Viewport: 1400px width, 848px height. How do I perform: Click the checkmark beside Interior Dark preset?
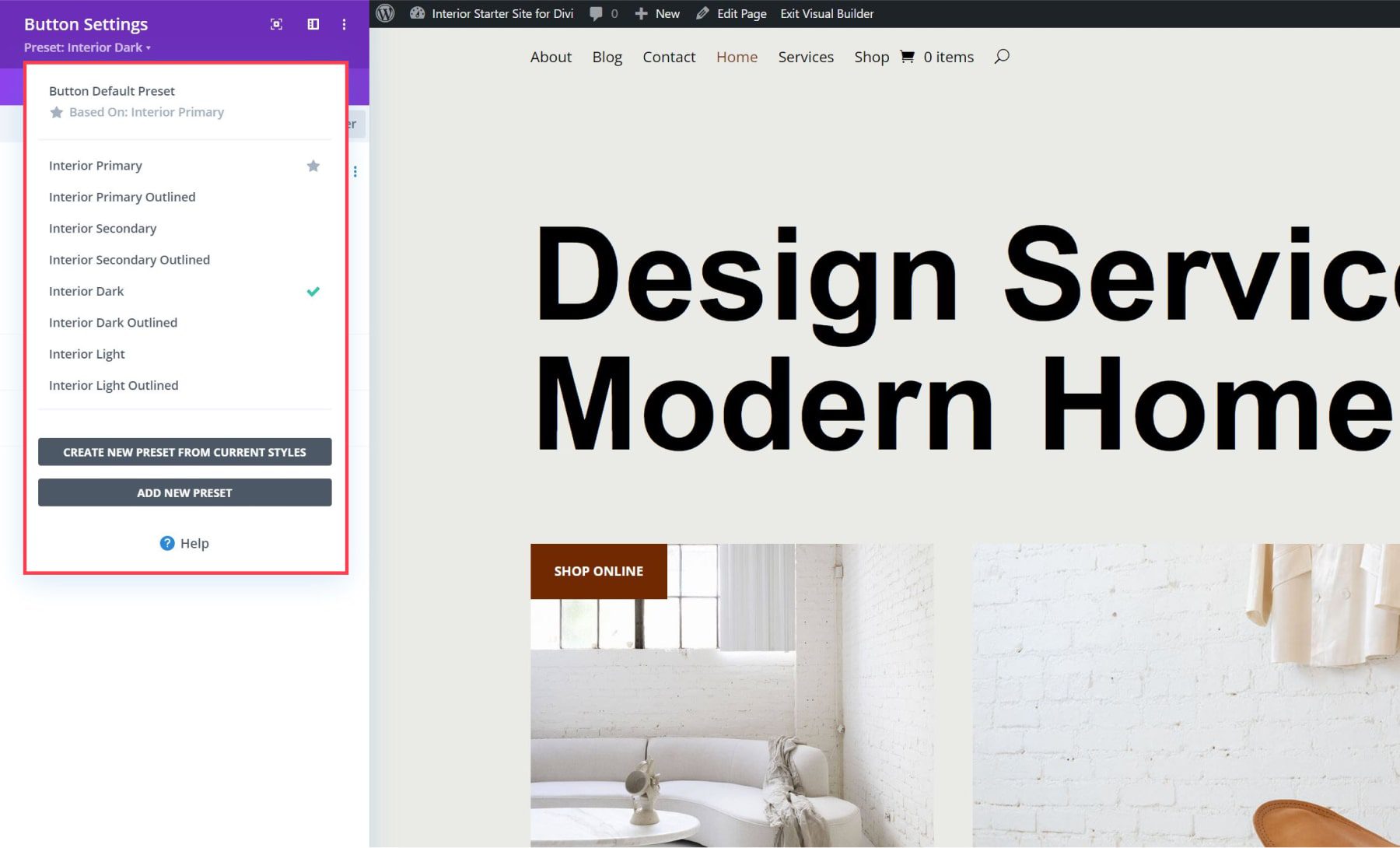(x=313, y=292)
